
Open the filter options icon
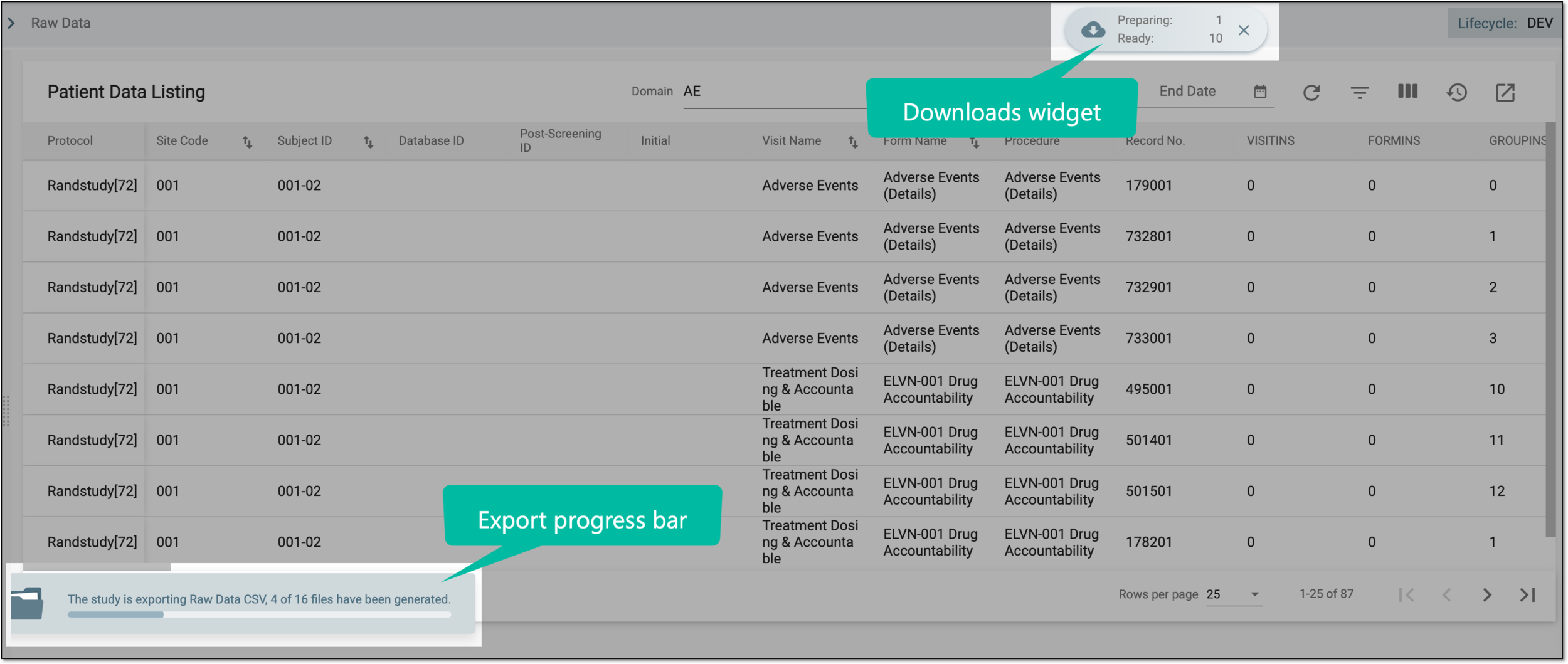[x=1360, y=93]
